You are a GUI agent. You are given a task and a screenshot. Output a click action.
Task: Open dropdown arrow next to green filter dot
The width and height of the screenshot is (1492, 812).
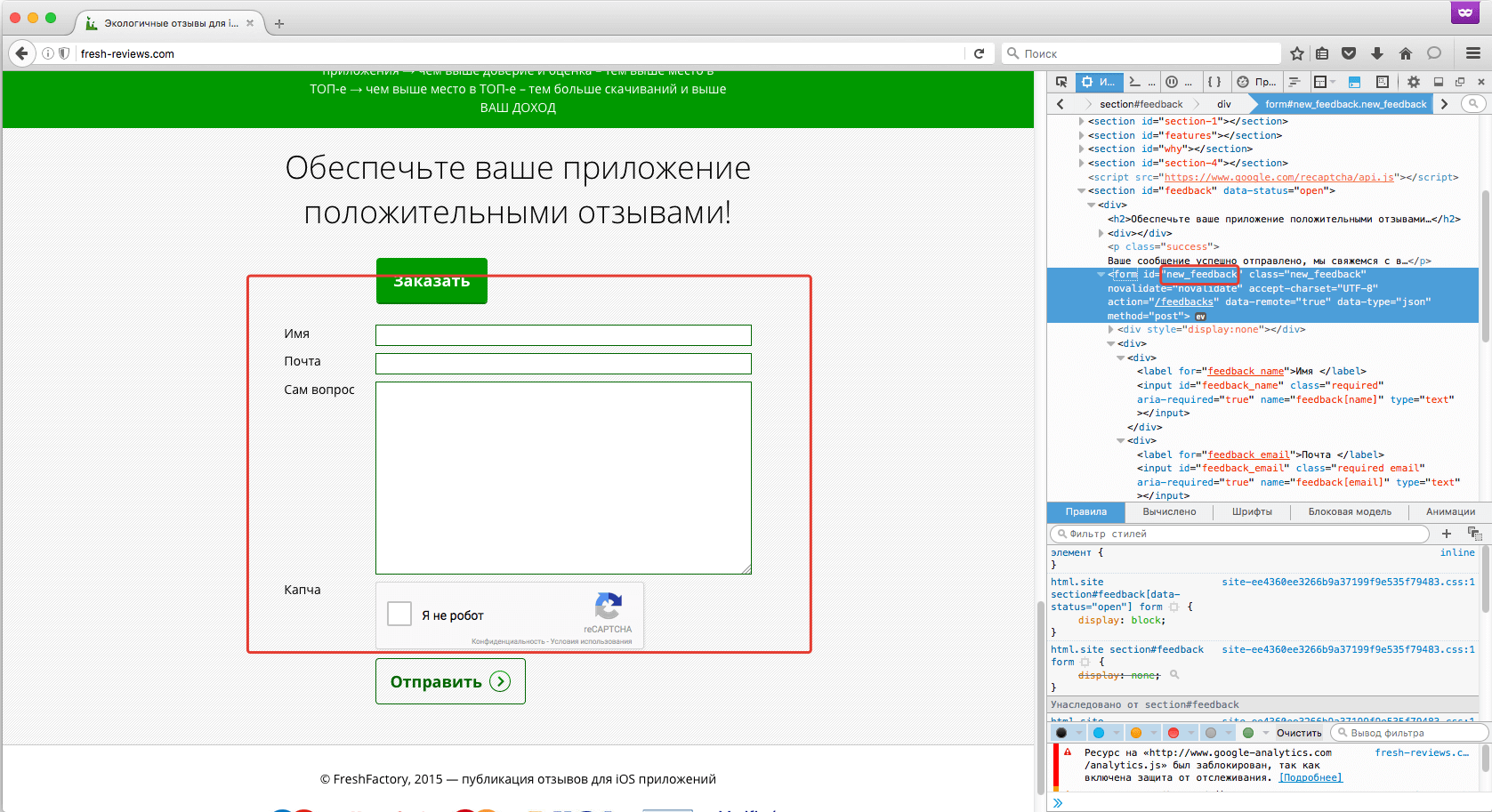click(1266, 733)
